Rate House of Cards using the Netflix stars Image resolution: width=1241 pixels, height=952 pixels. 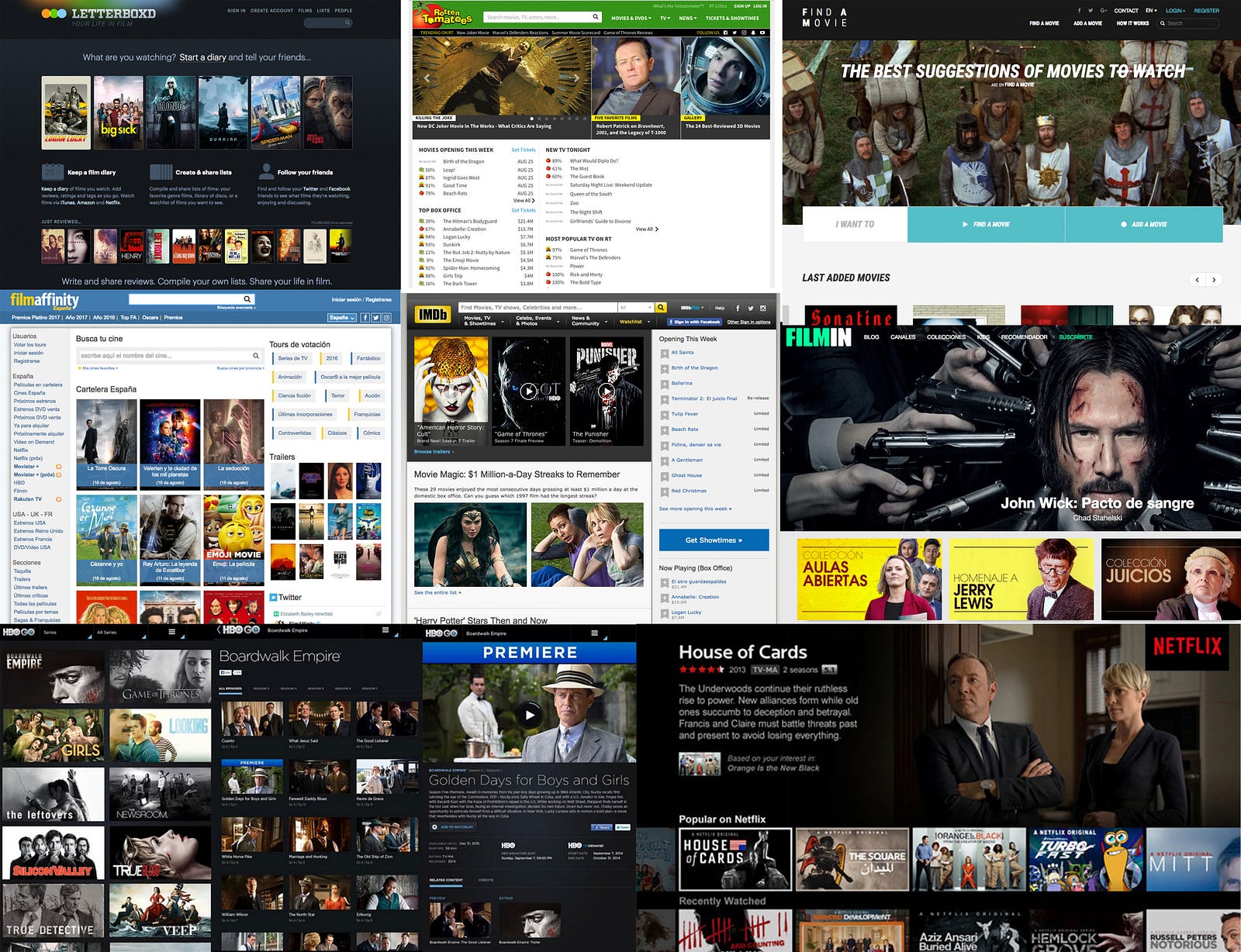coord(700,670)
